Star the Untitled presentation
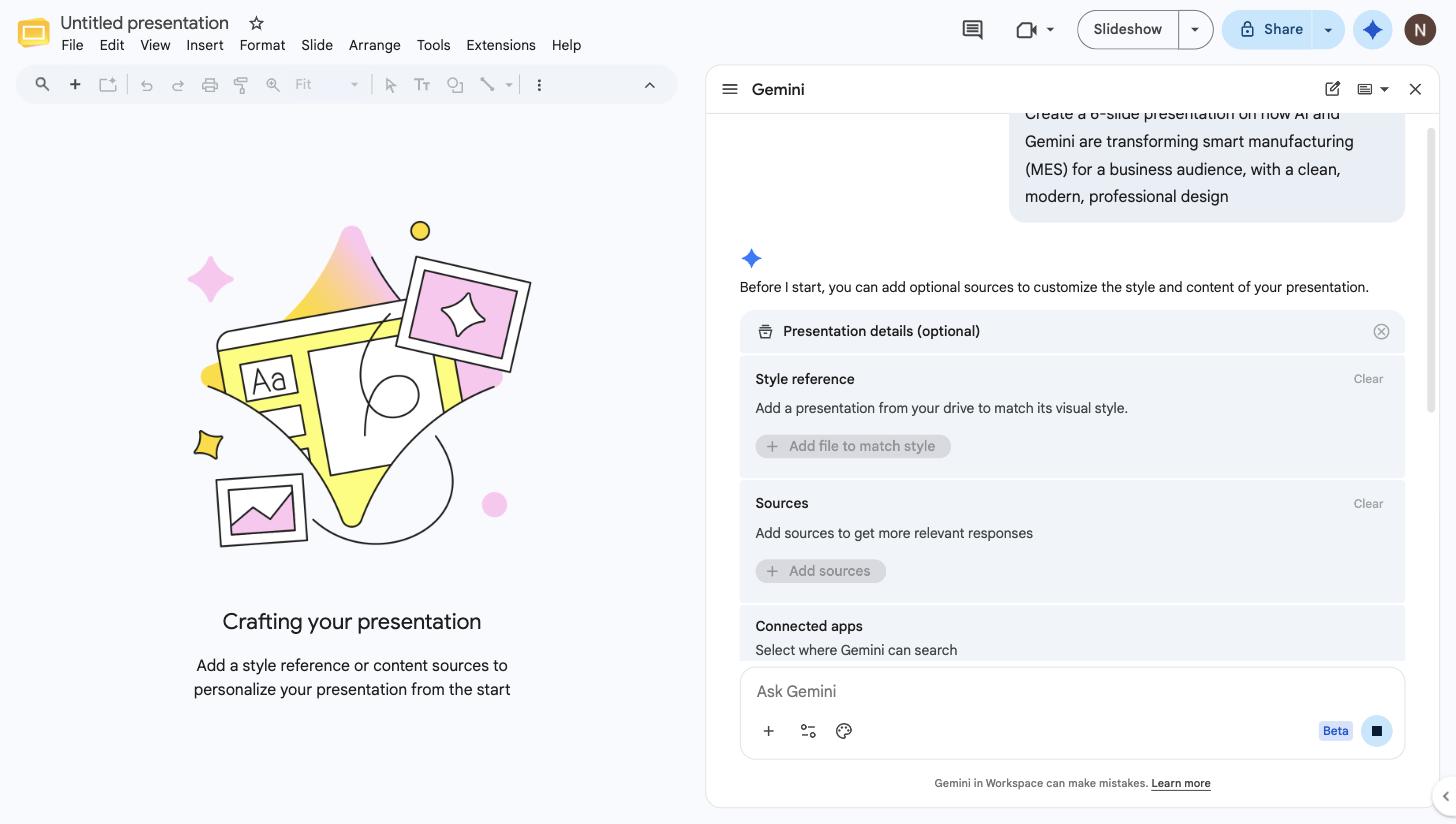This screenshot has height=824, width=1456. click(256, 23)
